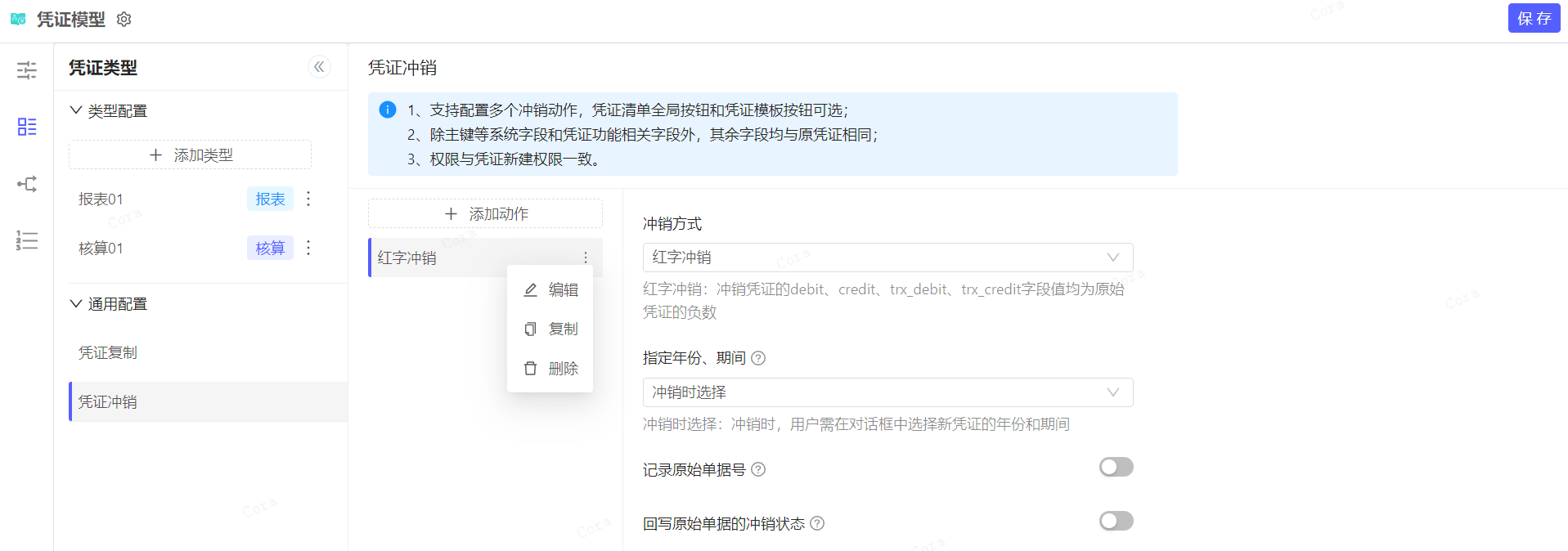1568x551 pixels.
Task: Choose 删除 from the context menu
Action: (550, 369)
